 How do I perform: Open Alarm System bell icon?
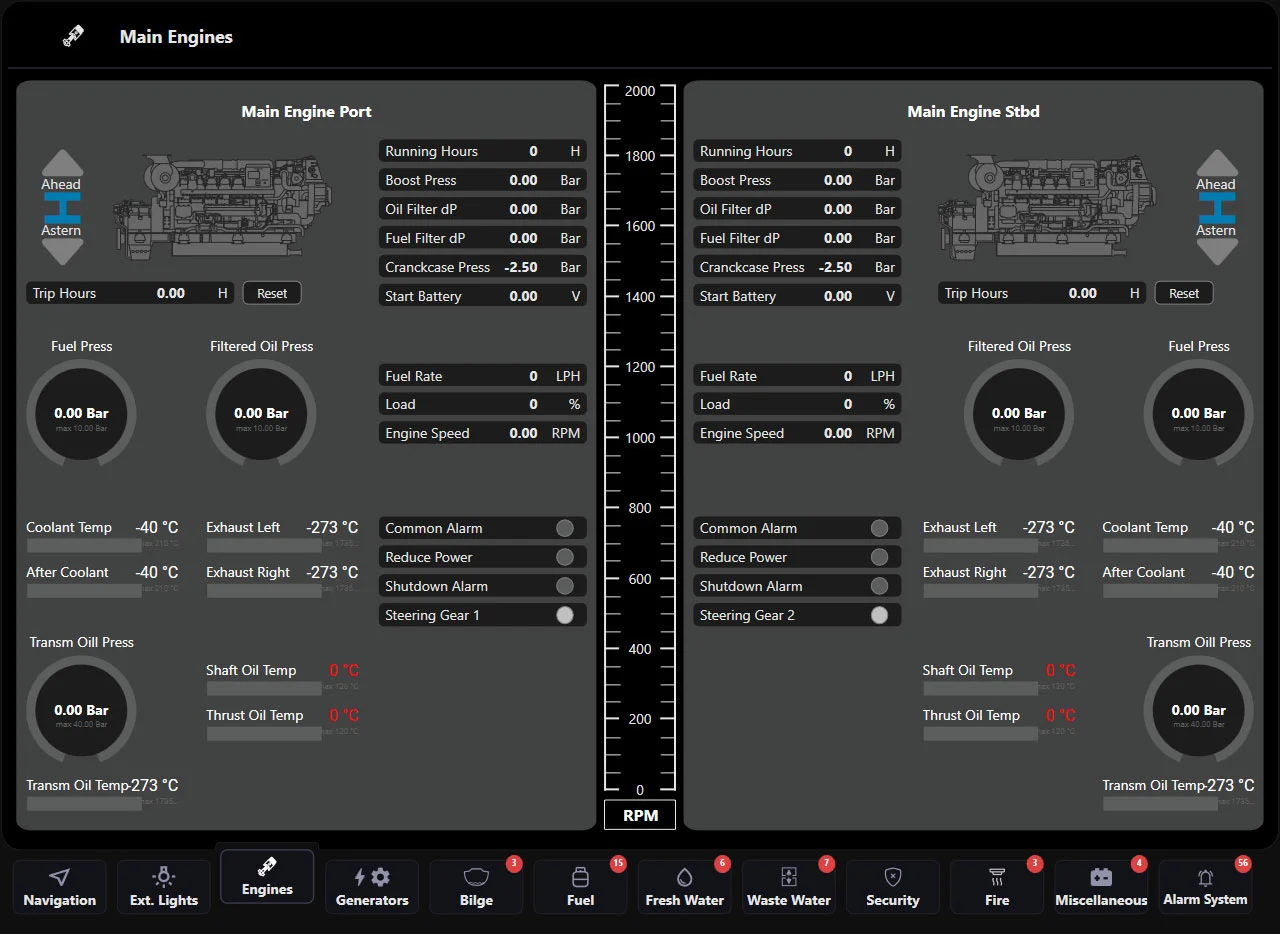pyautogui.click(x=1205, y=877)
